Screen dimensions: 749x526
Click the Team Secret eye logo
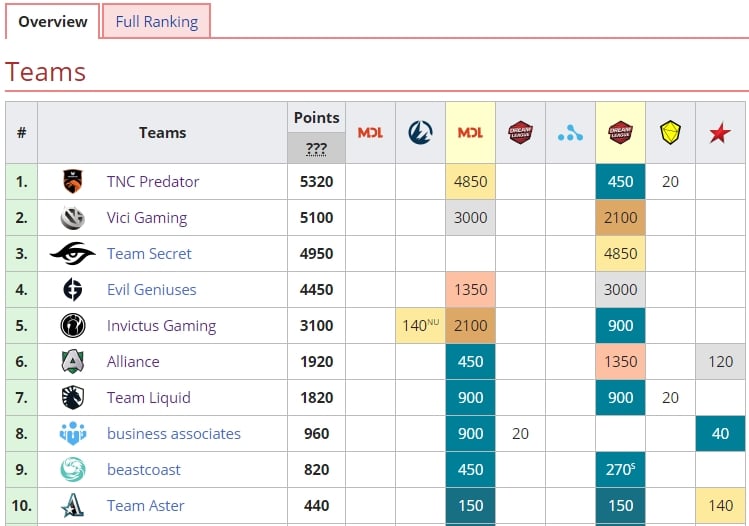pos(73,254)
